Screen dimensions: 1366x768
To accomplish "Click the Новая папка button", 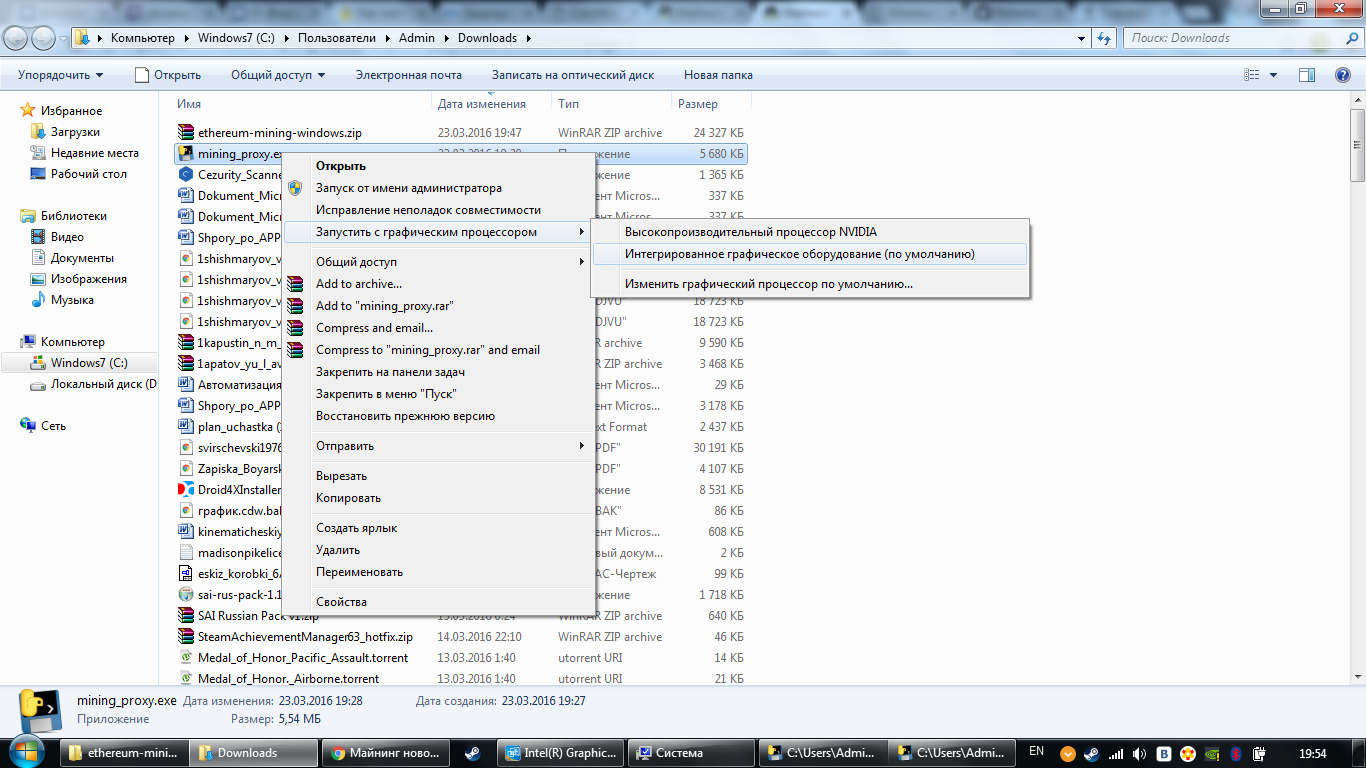I will click(x=718, y=75).
